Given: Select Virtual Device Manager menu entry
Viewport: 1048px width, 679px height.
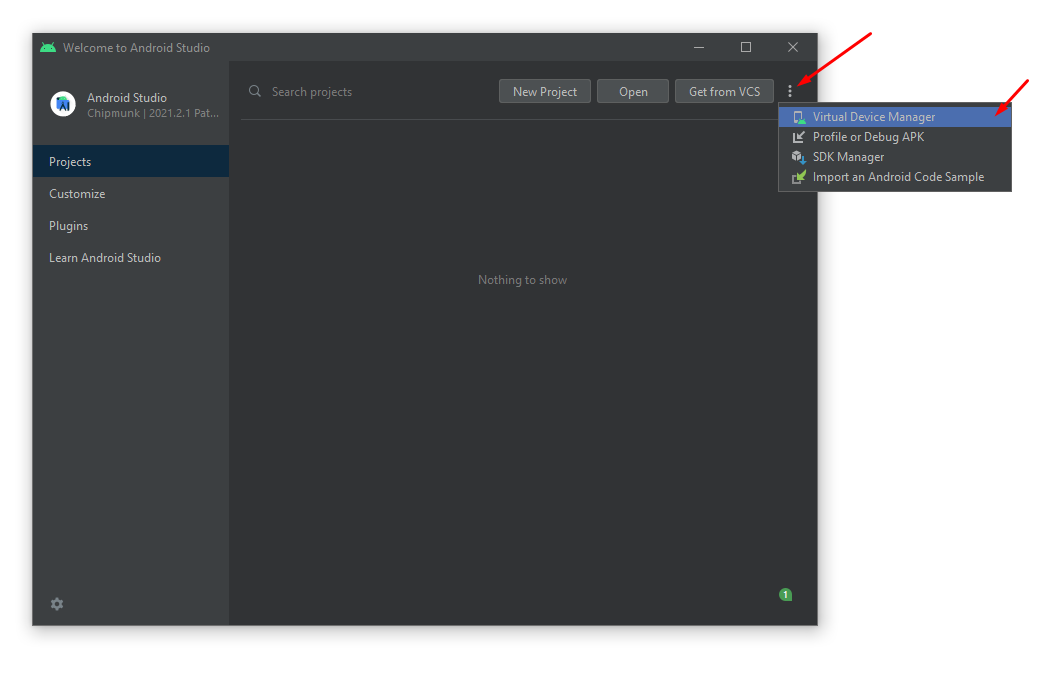Looking at the screenshot, I should pos(895,117).
